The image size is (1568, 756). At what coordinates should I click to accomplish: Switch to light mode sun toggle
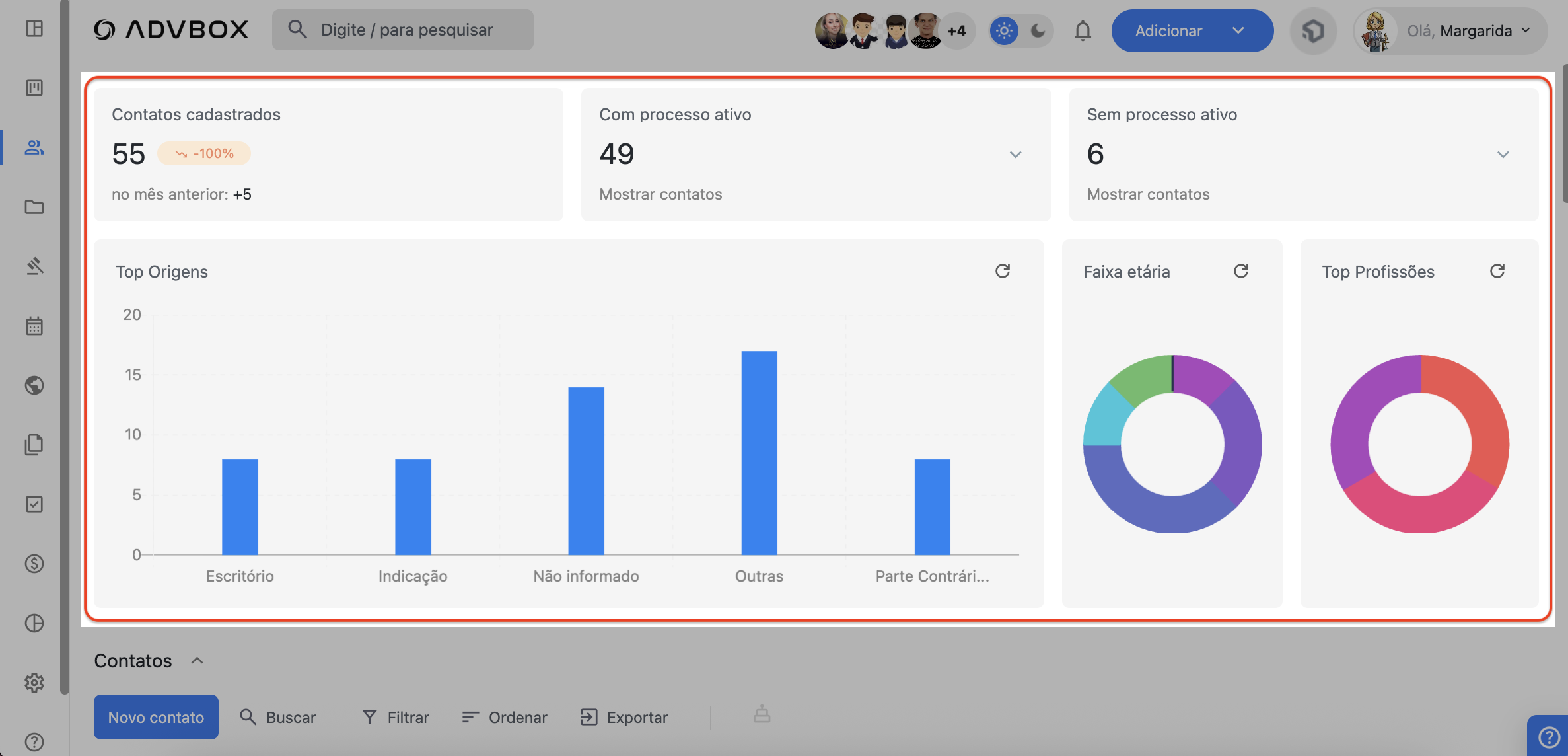1004,30
